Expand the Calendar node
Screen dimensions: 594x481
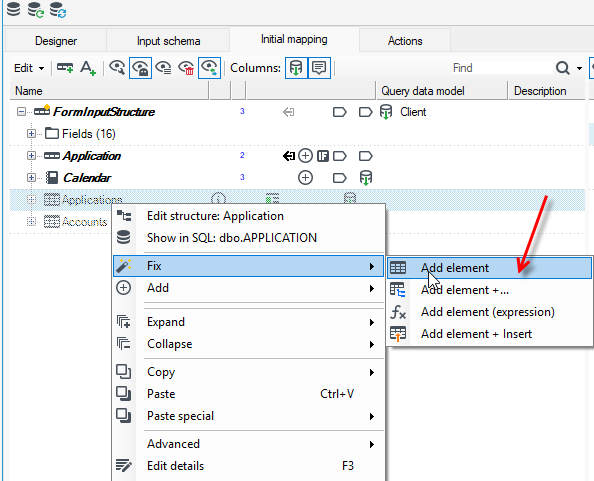point(31,178)
